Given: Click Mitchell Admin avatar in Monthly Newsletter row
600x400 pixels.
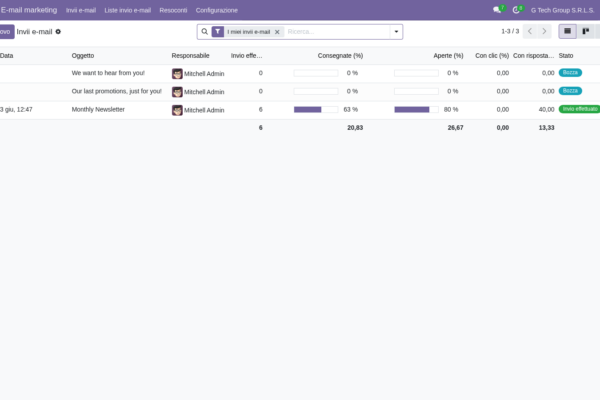Looking at the screenshot, I should click(x=177, y=110).
